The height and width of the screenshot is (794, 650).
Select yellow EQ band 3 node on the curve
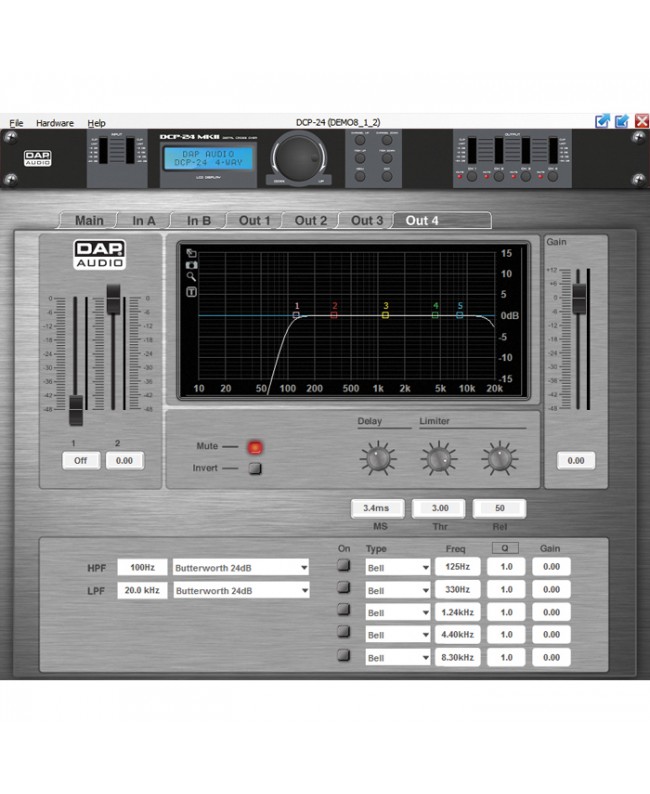point(385,315)
